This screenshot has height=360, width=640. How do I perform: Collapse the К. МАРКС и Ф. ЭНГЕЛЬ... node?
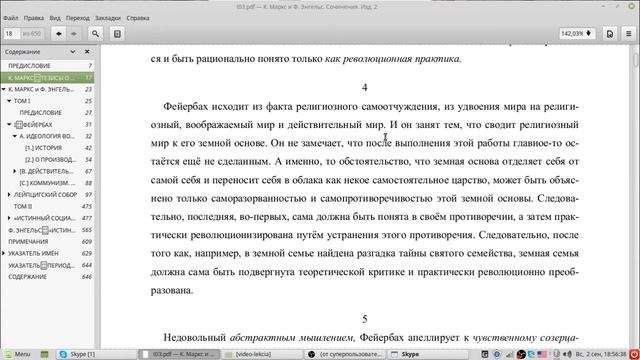tap(4, 89)
